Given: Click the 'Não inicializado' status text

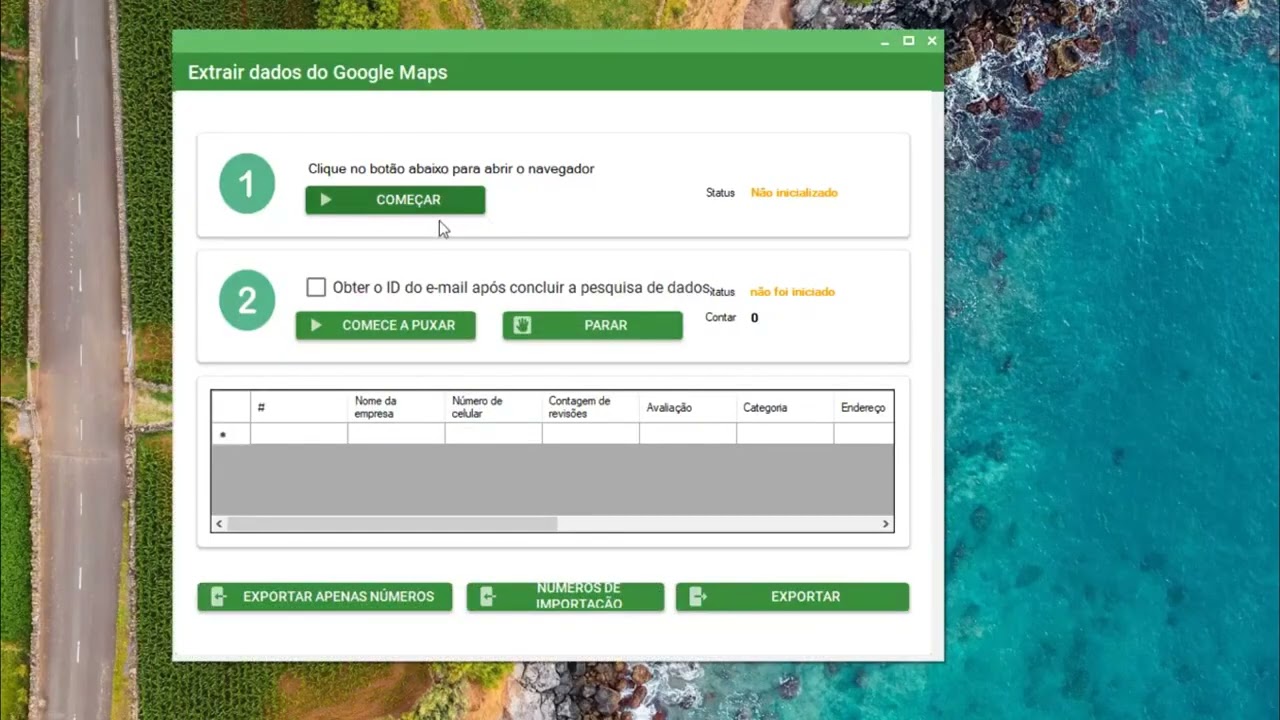Looking at the screenshot, I should tap(794, 193).
